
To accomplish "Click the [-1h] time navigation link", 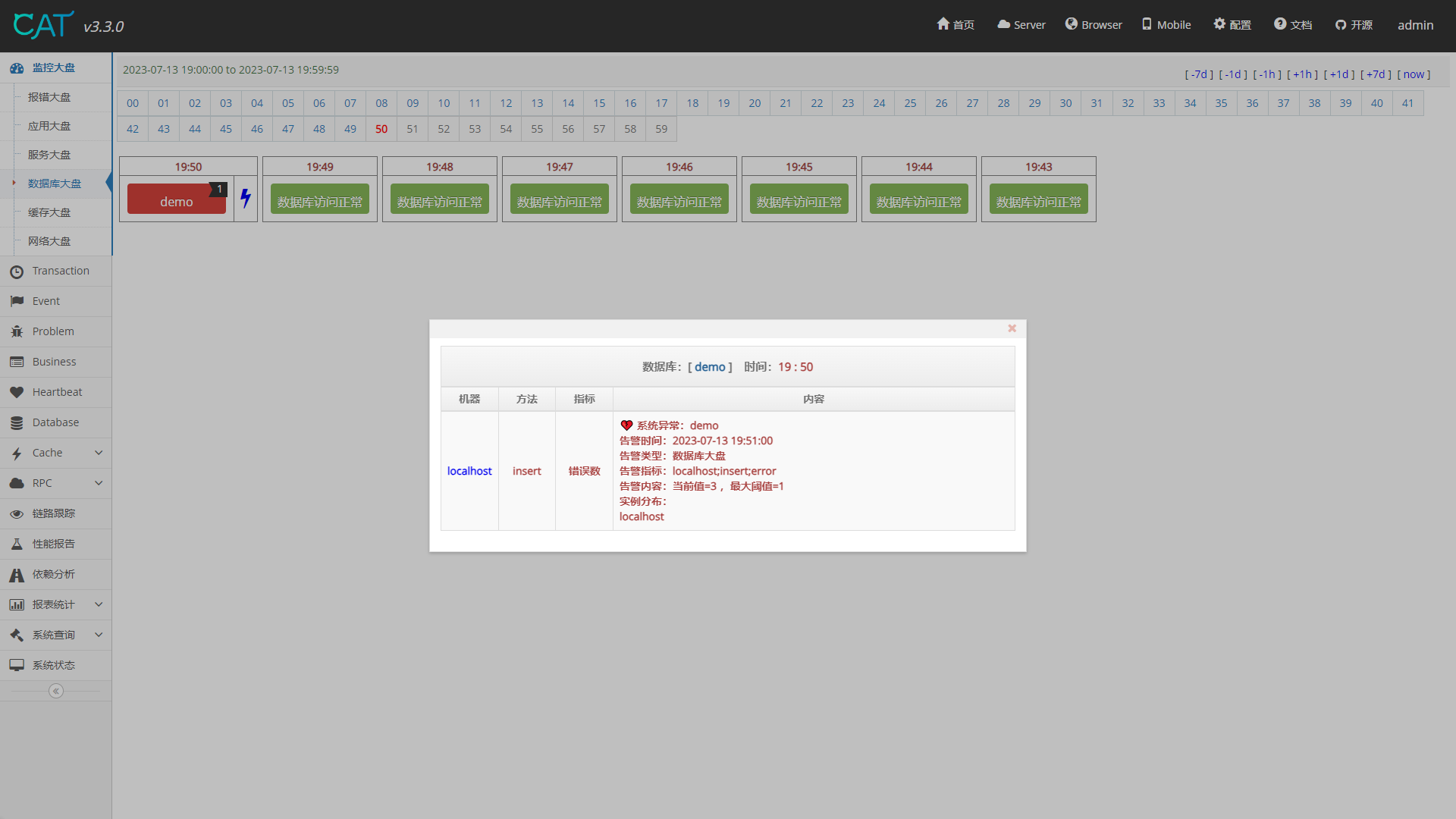I will coord(1267,74).
